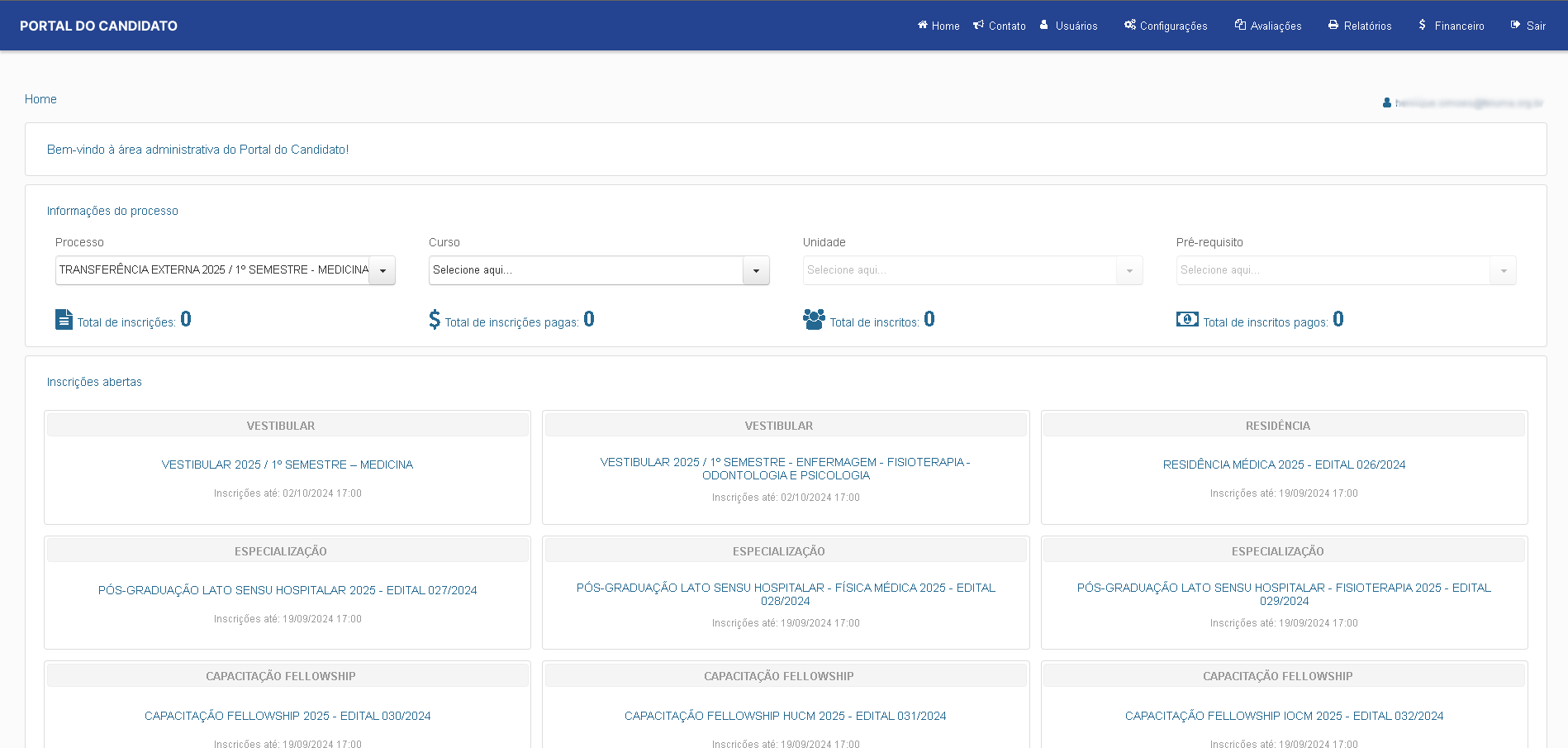Open CAPACITAÇÃO FELLOWSHIP 2025 - EDITAL 030/2024

click(x=287, y=716)
